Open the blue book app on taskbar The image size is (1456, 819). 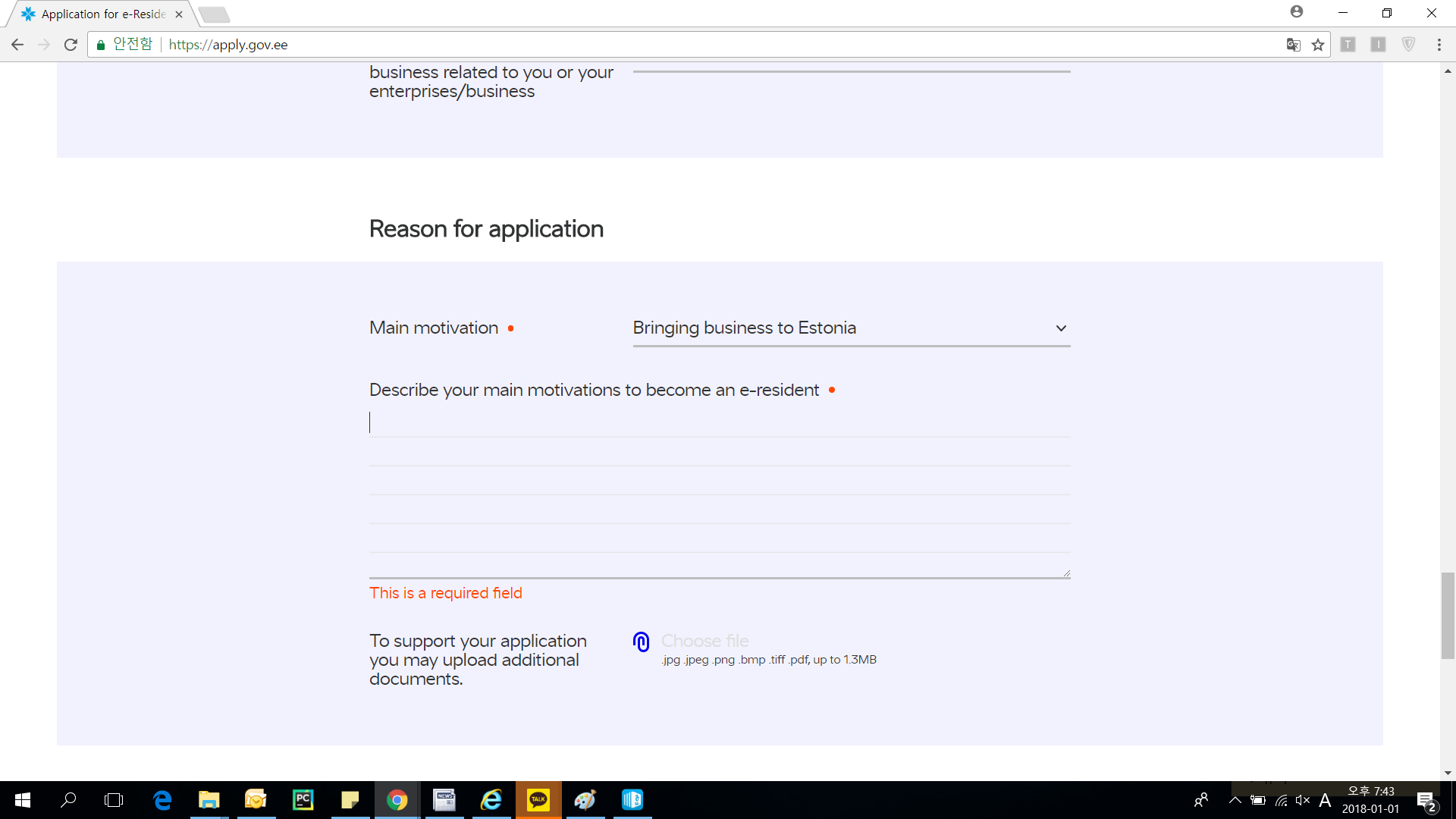[x=632, y=800]
